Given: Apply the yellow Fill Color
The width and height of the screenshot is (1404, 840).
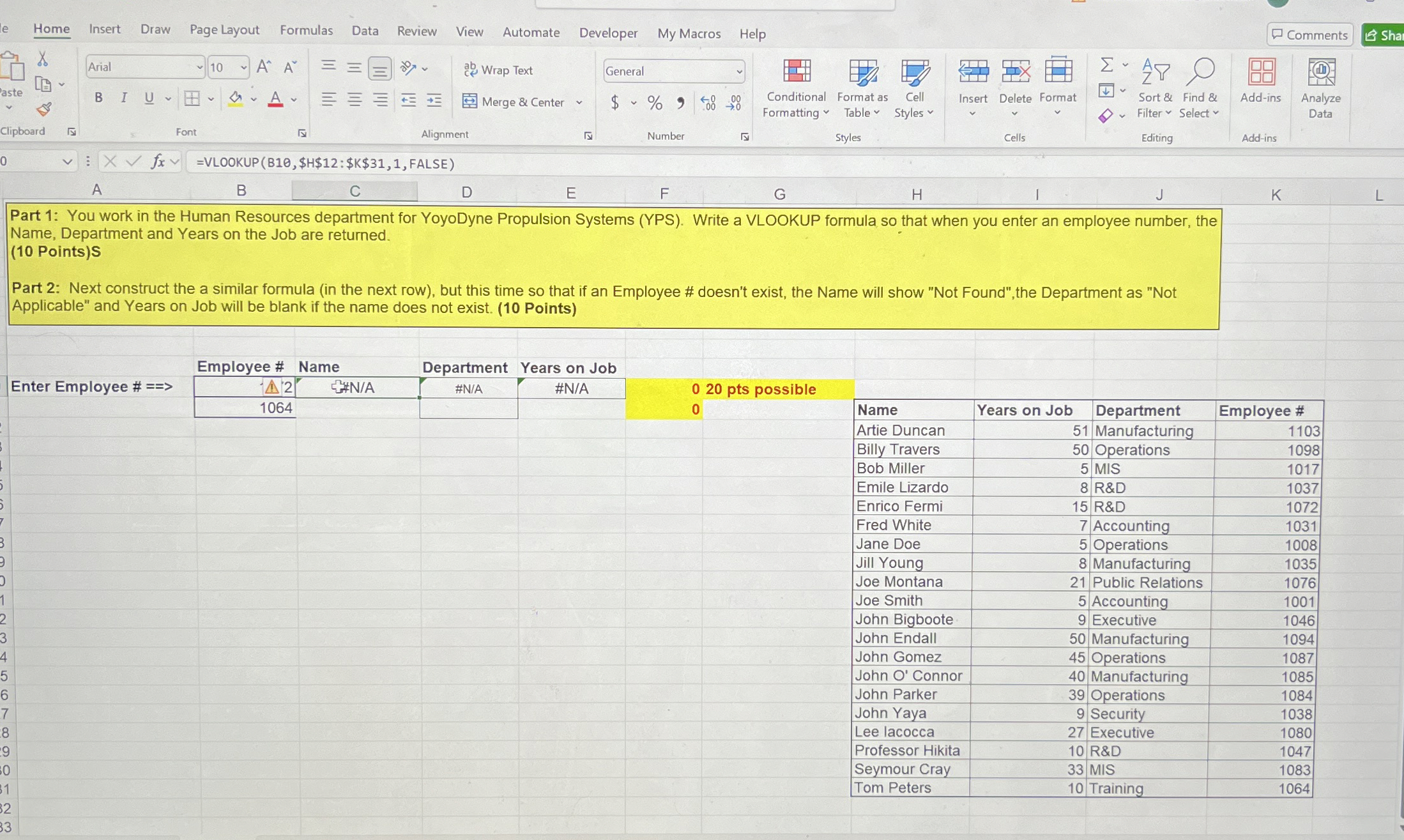Looking at the screenshot, I should coord(236,99).
